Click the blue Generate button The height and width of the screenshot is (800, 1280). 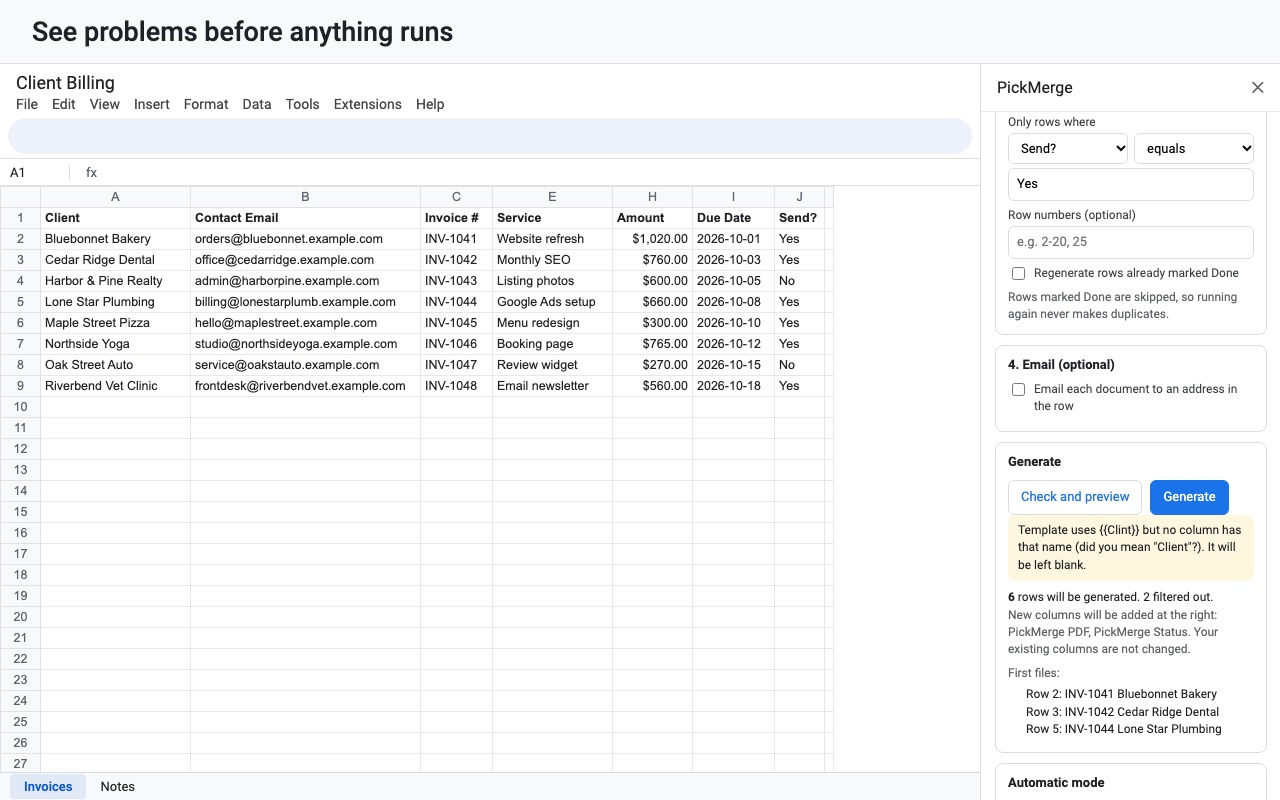pyautogui.click(x=1189, y=497)
